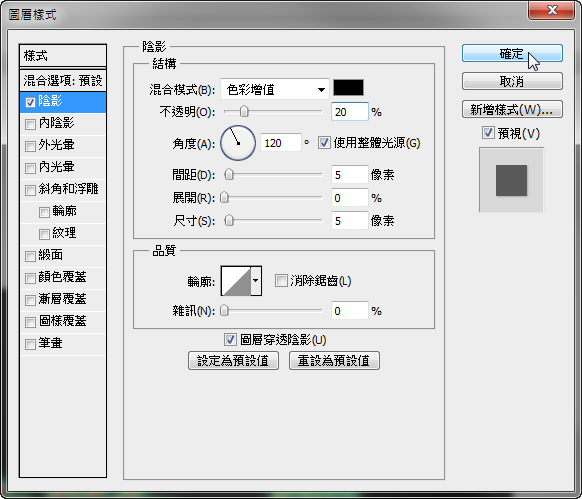This screenshot has height=499, width=582.
Task: Enable the 內陰影 checkbox
Action: [x=30, y=124]
